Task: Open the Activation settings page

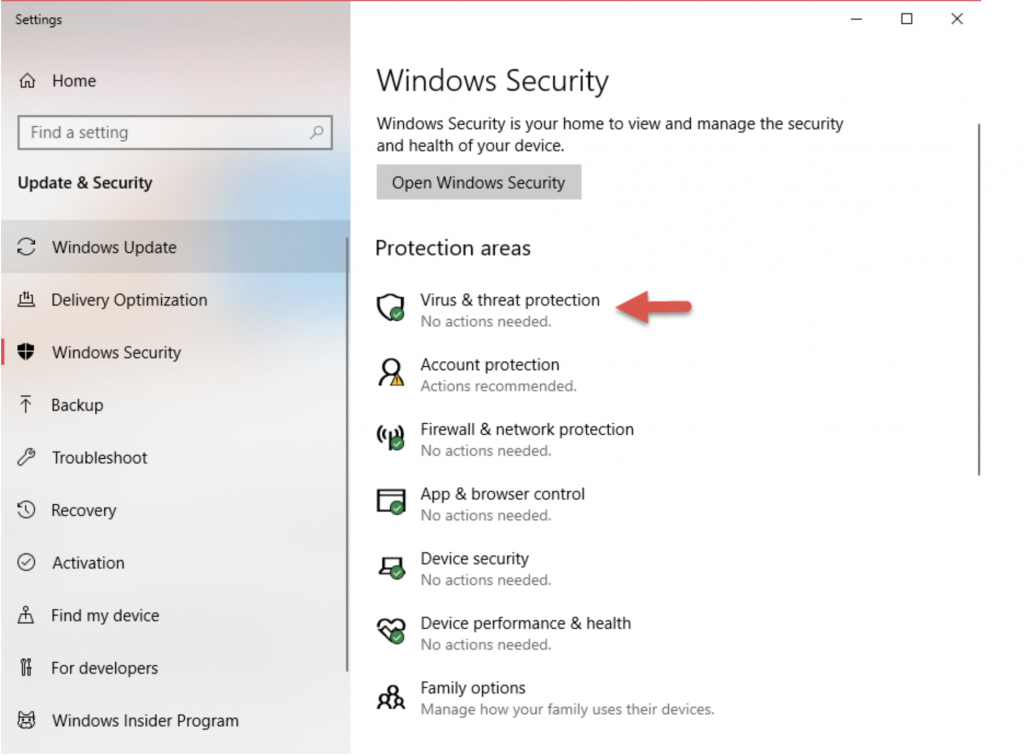Action: click(88, 563)
